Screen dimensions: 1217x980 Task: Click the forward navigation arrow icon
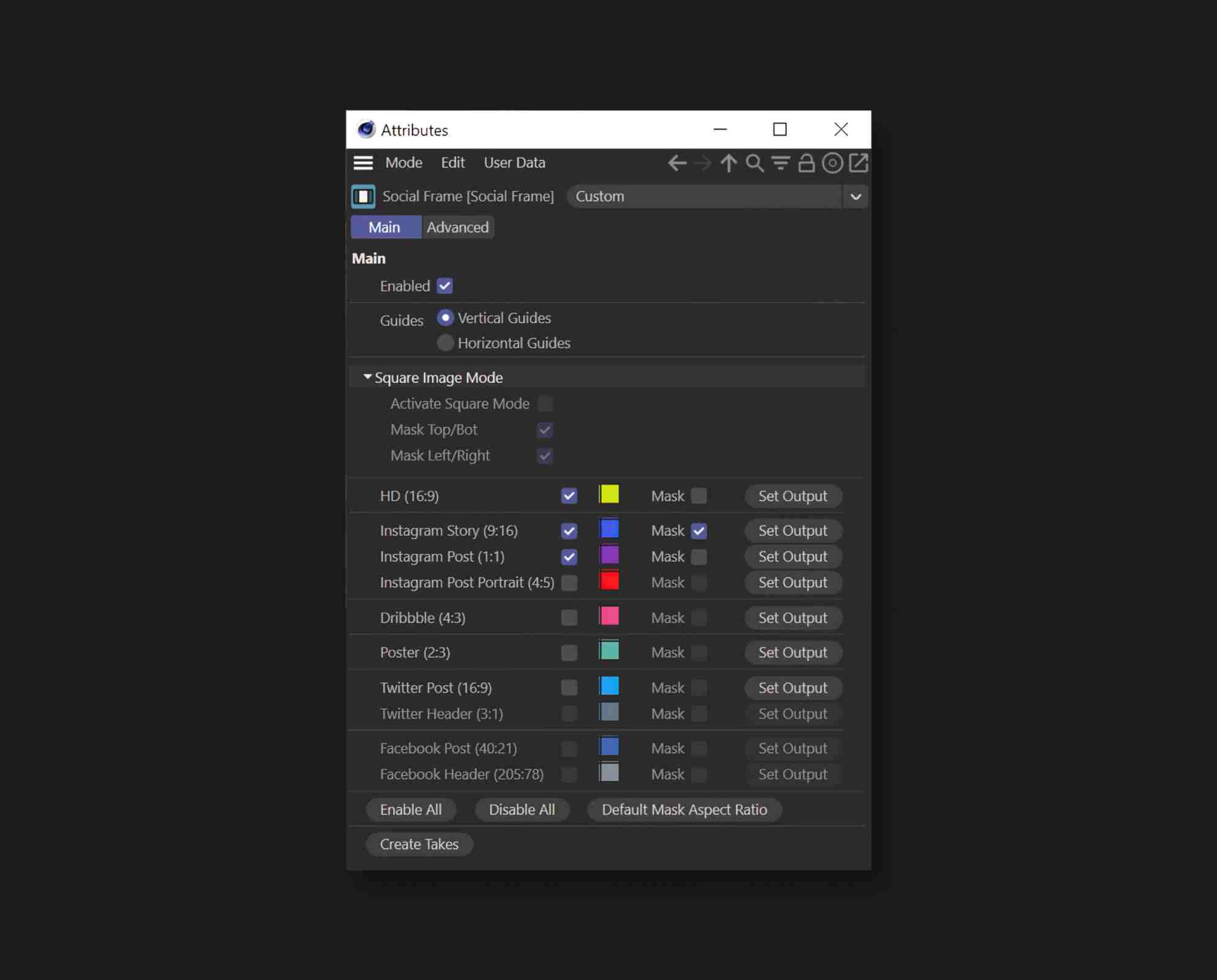tap(702, 163)
